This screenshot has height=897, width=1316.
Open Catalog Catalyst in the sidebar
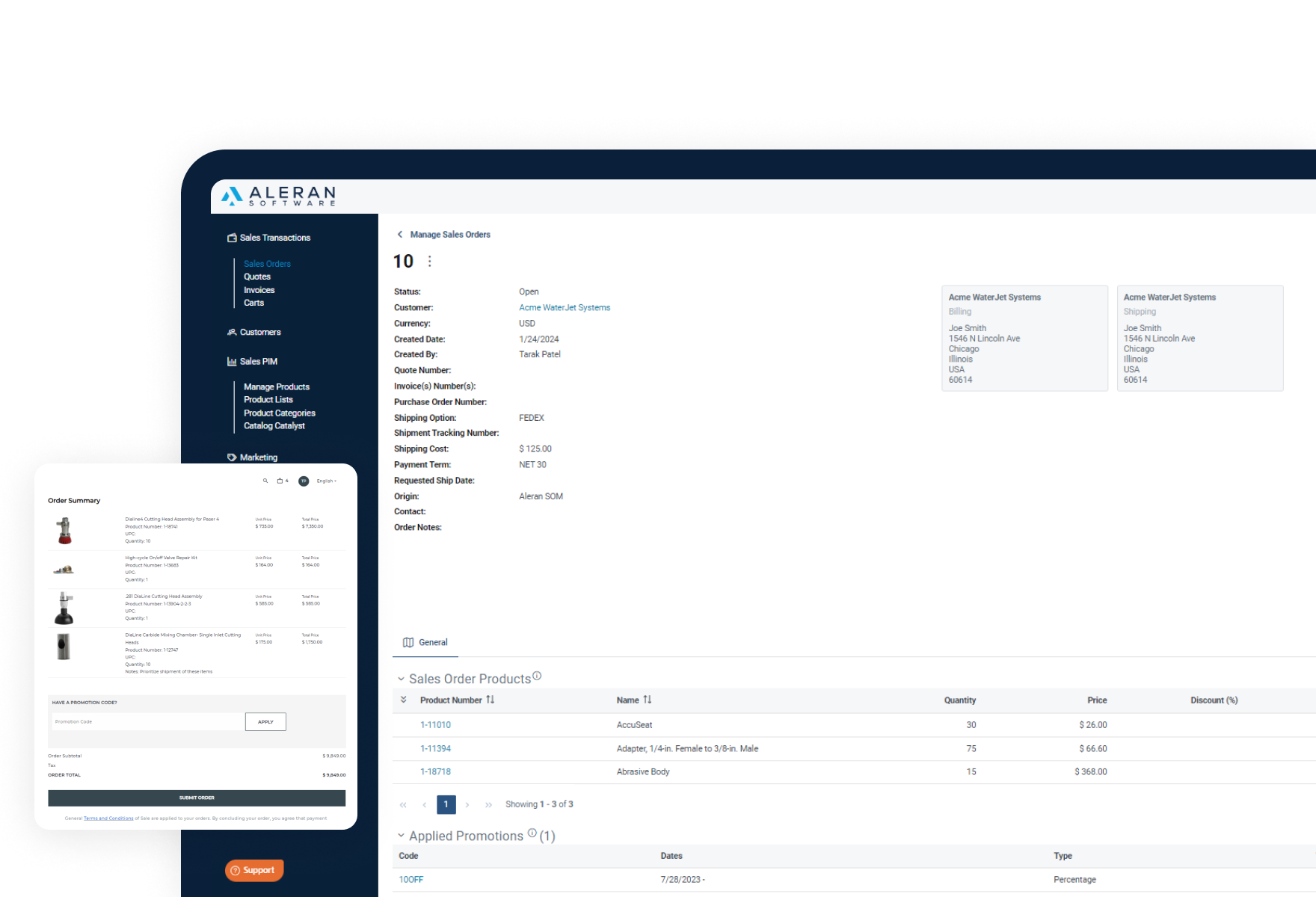click(x=274, y=425)
